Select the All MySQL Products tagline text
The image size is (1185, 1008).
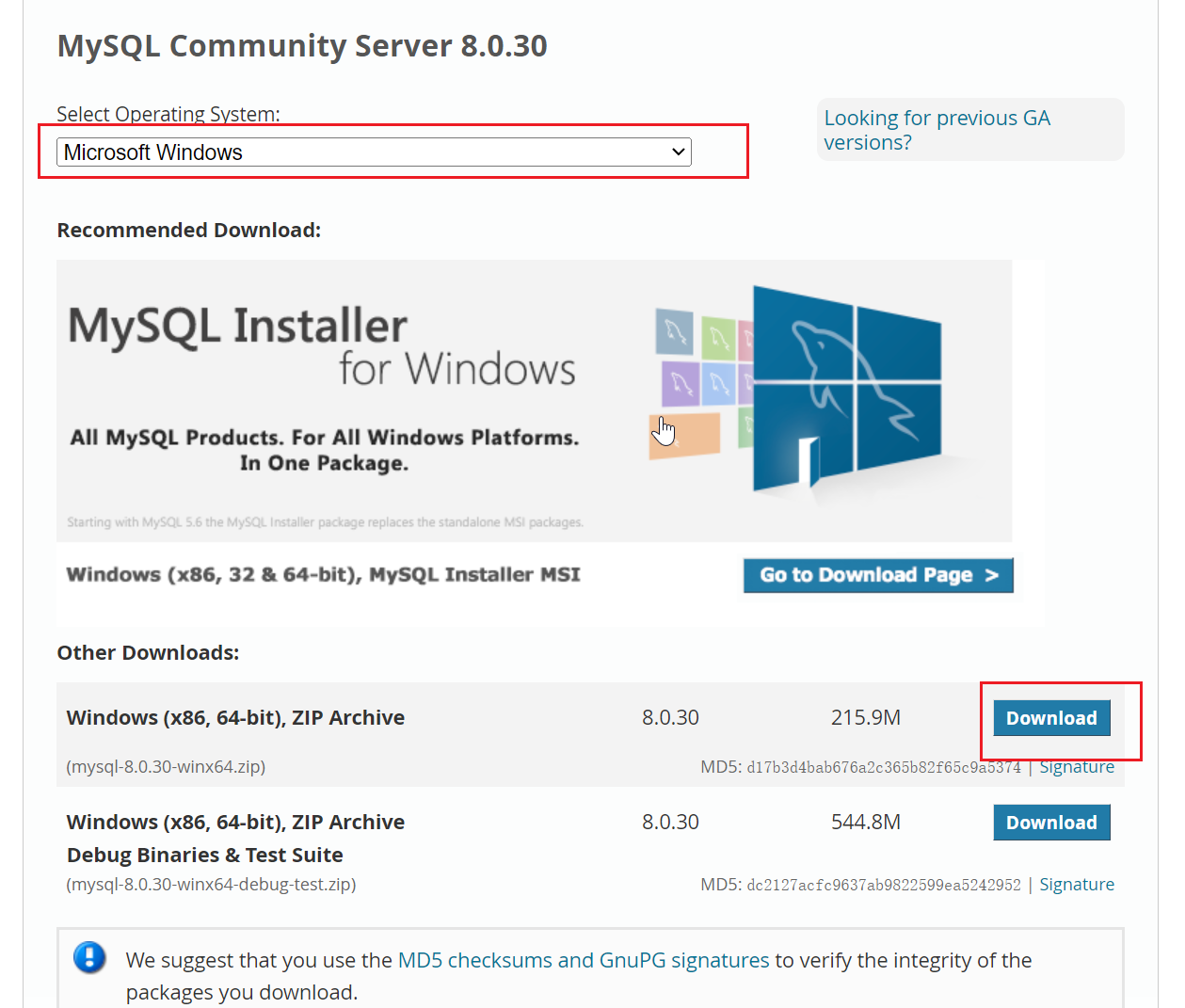(x=325, y=450)
